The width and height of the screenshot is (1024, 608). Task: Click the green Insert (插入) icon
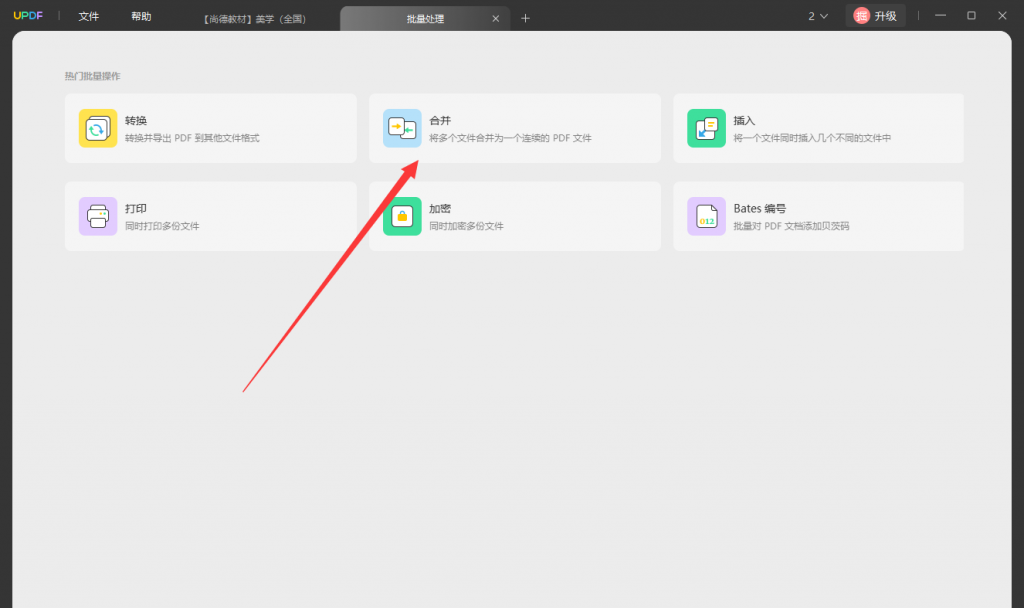(x=707, y=128)
